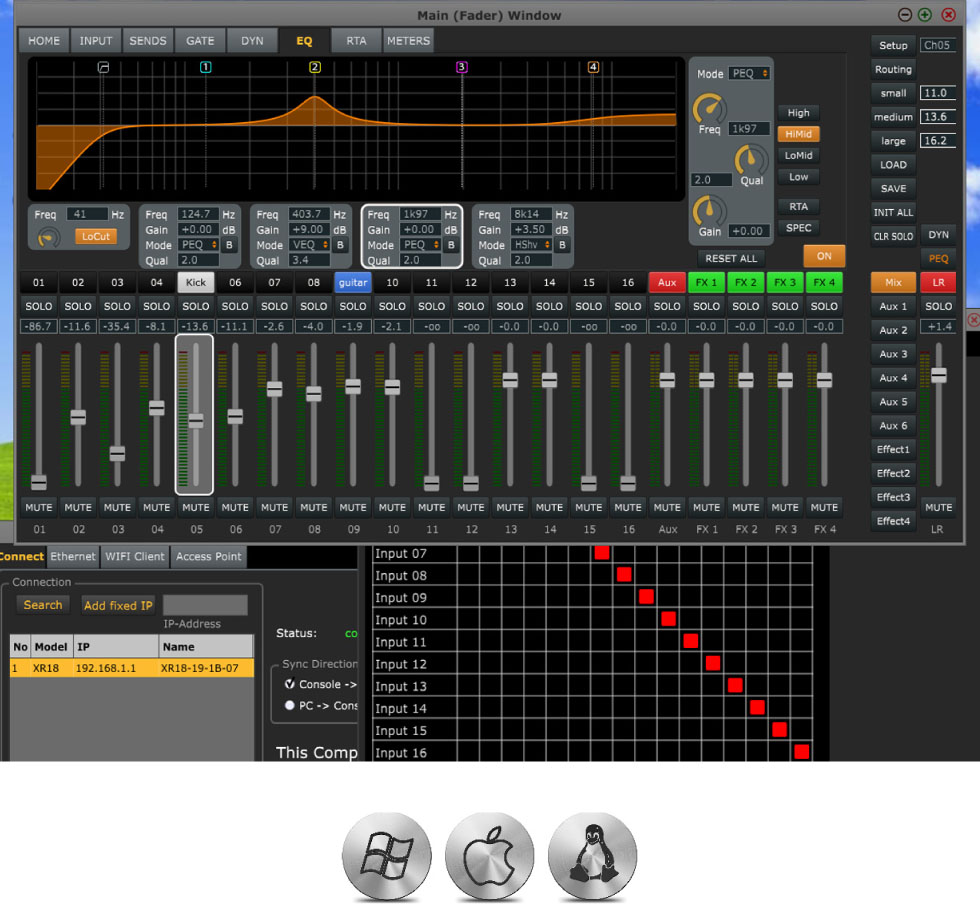Image resolution: width=980 pixels, height=904 pixels.
Task: Open the HShv mode dropdown
Action: [532, 245]
